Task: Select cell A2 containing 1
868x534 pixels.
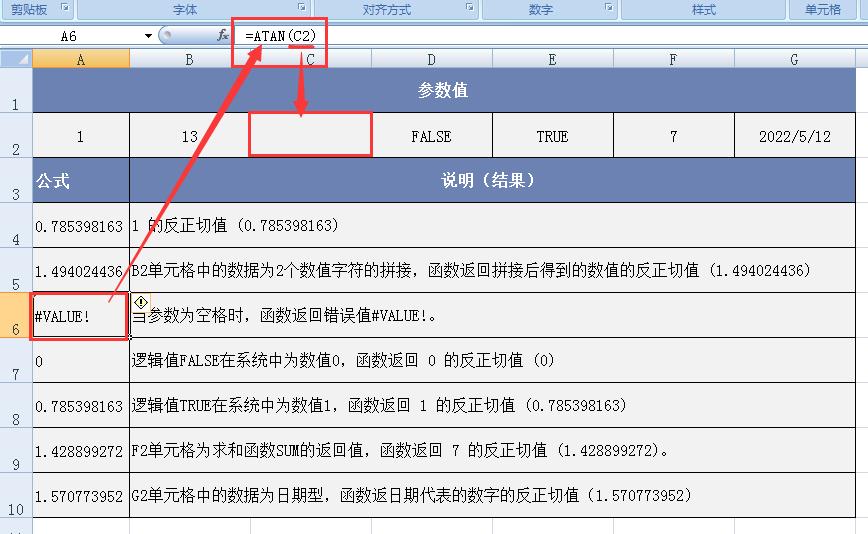Action: (81, 136)
